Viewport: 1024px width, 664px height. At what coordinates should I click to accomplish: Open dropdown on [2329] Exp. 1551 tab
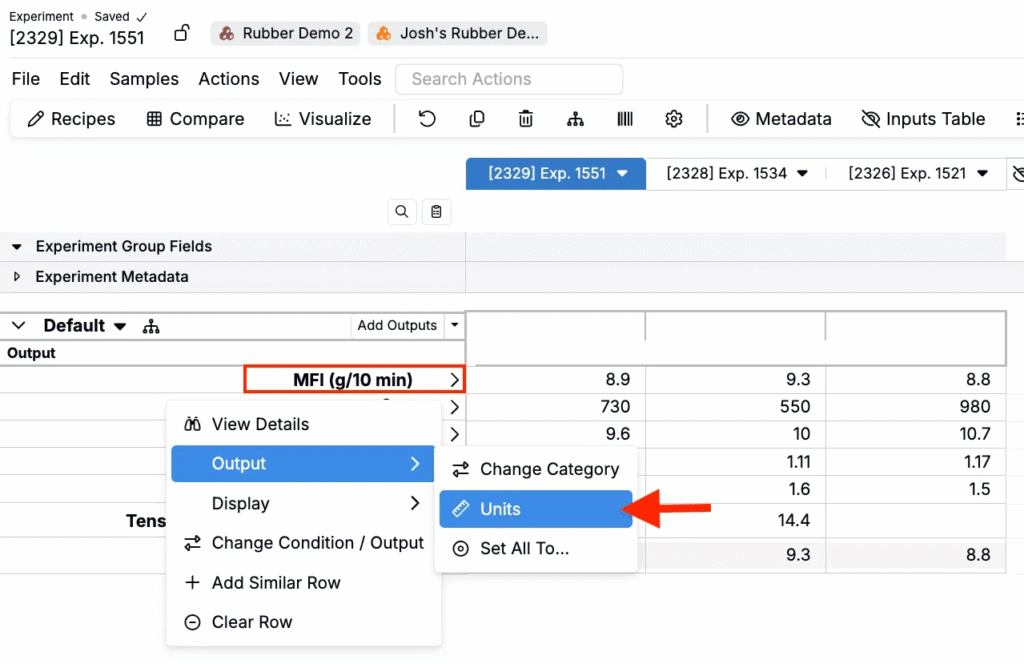[x=622, y=173]
